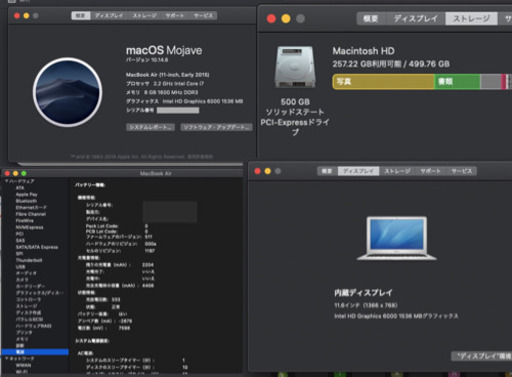This screenshot has width=512, height=377.
Task: Click the バージョン 10.14.6 text
Action: click(x=147, y=60)
